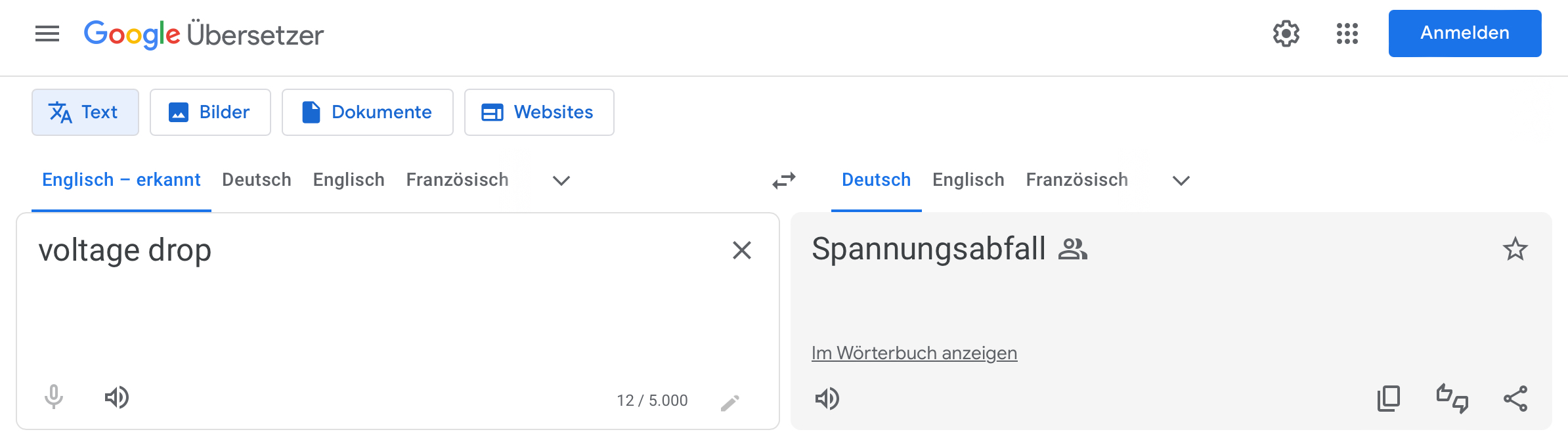Screen dimensions: 1568x436
Task: Rate this translation with thumbs icon
Action: click(x=1452, y=399)
